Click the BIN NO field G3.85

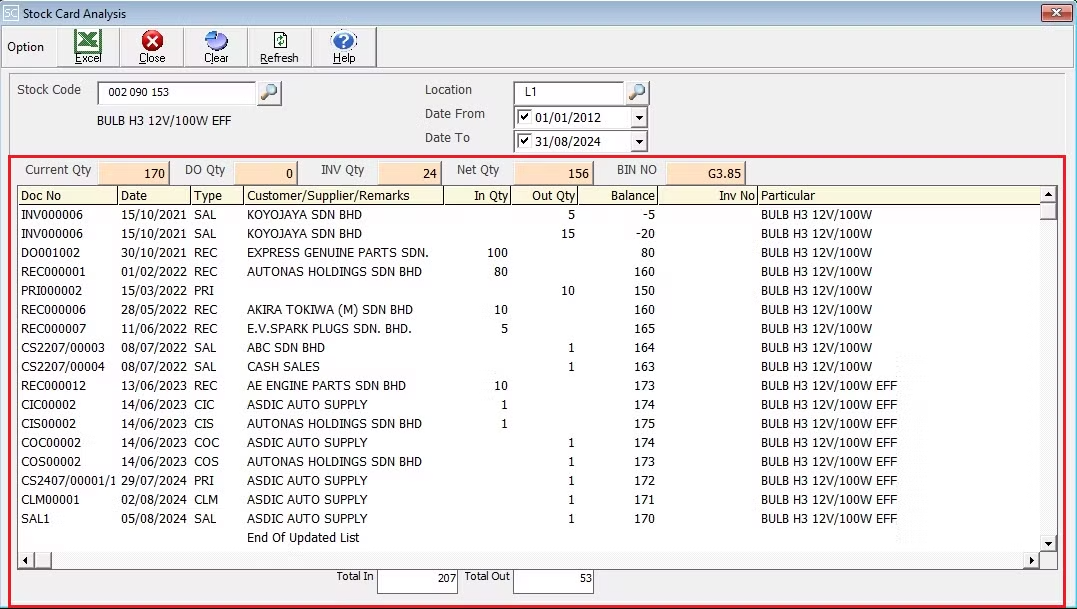(705, 173)
